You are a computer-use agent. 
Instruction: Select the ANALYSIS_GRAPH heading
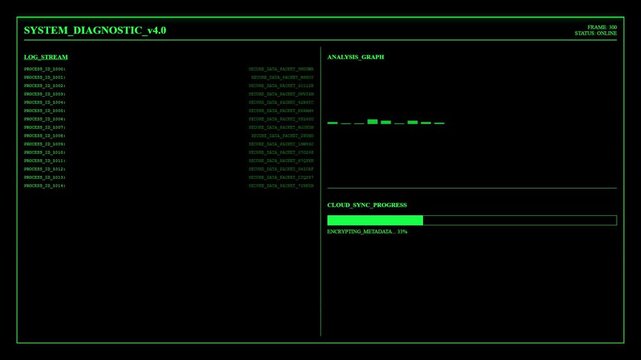[356, 57]
